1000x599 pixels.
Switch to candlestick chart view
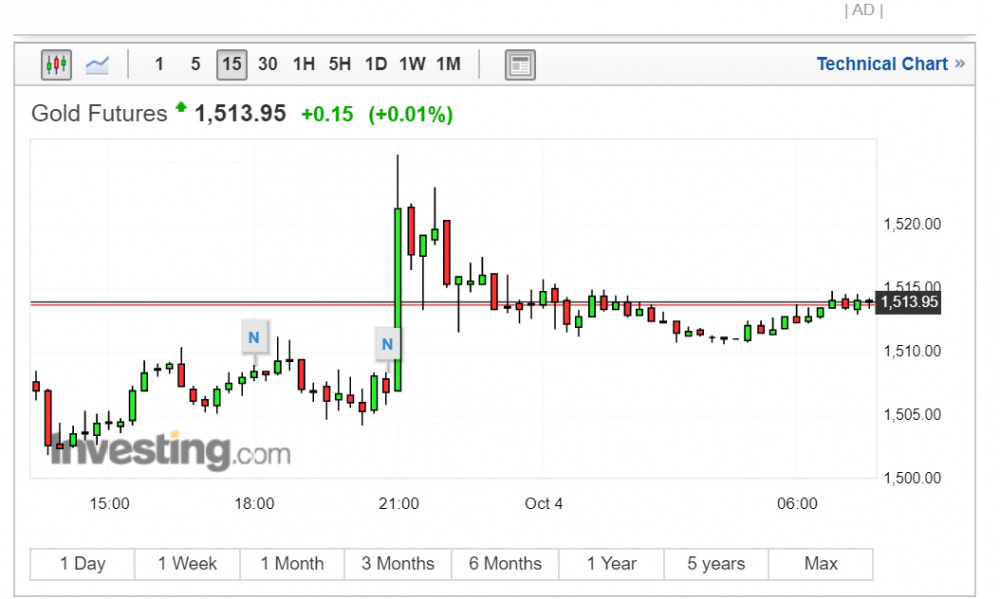56,64
